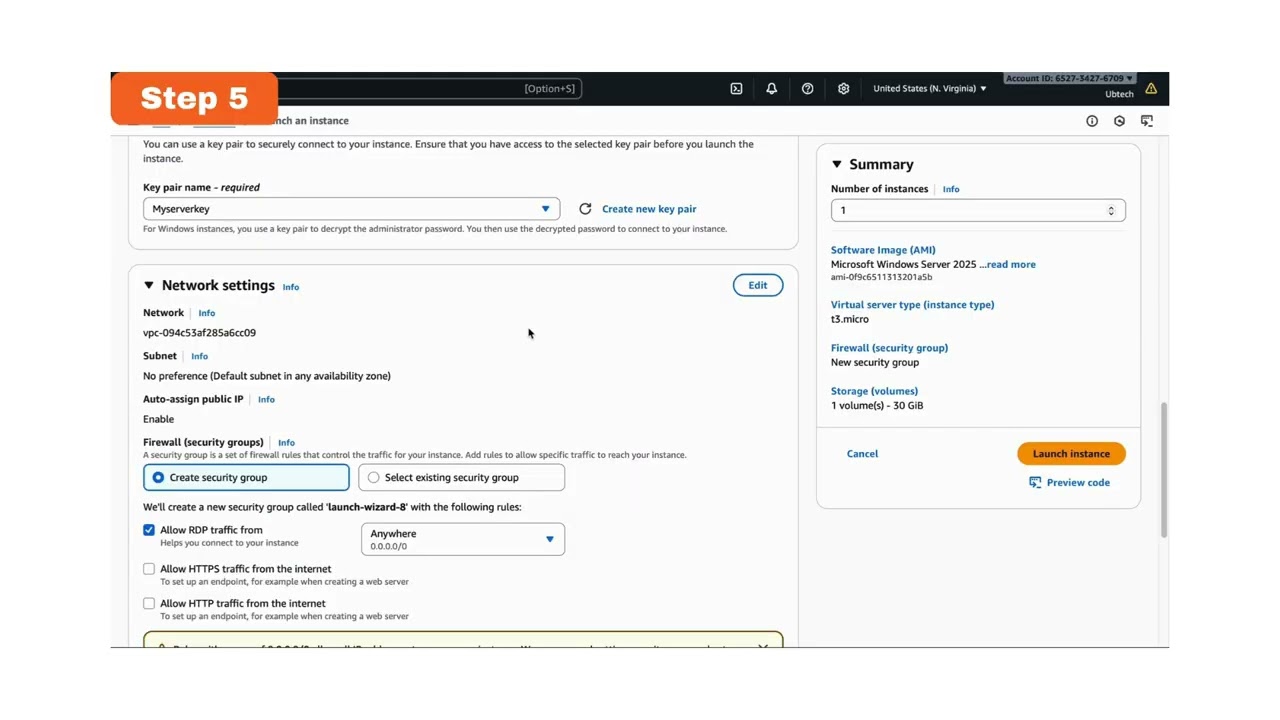Uncheck Allow RDP traffic from
This screenshot has width=1280, height=720.
(x=149, y=530)
